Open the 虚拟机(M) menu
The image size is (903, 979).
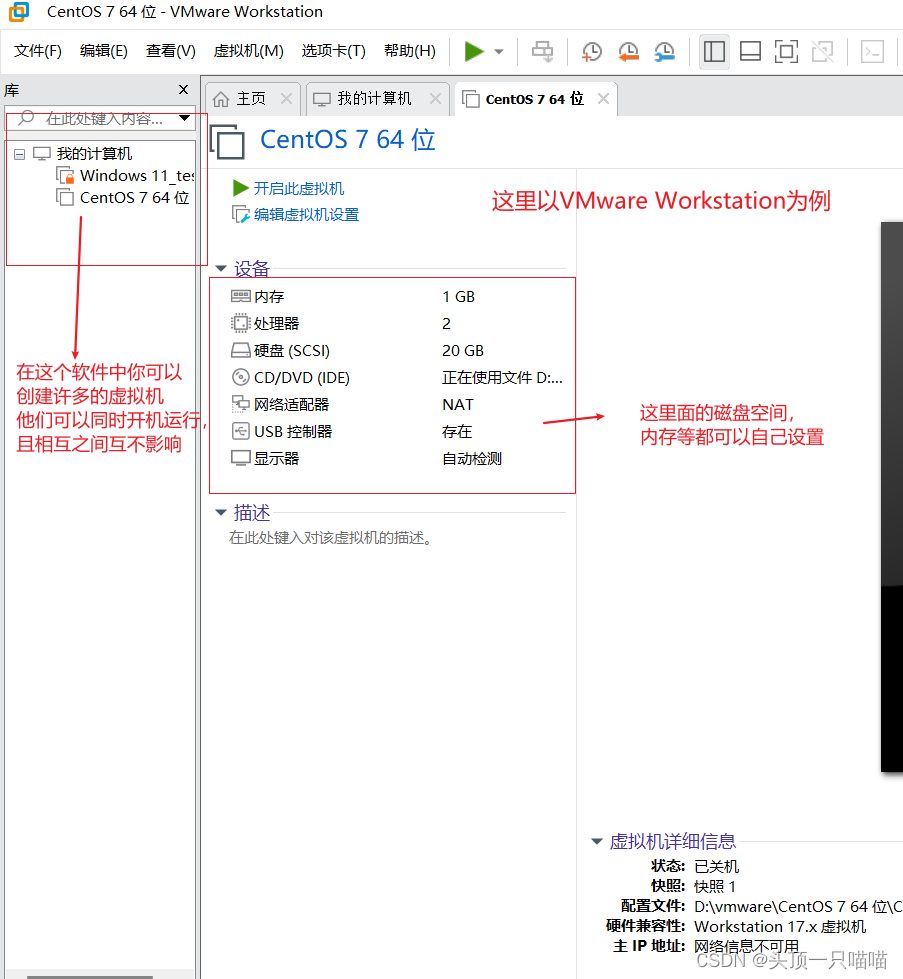tap(249, 51)
